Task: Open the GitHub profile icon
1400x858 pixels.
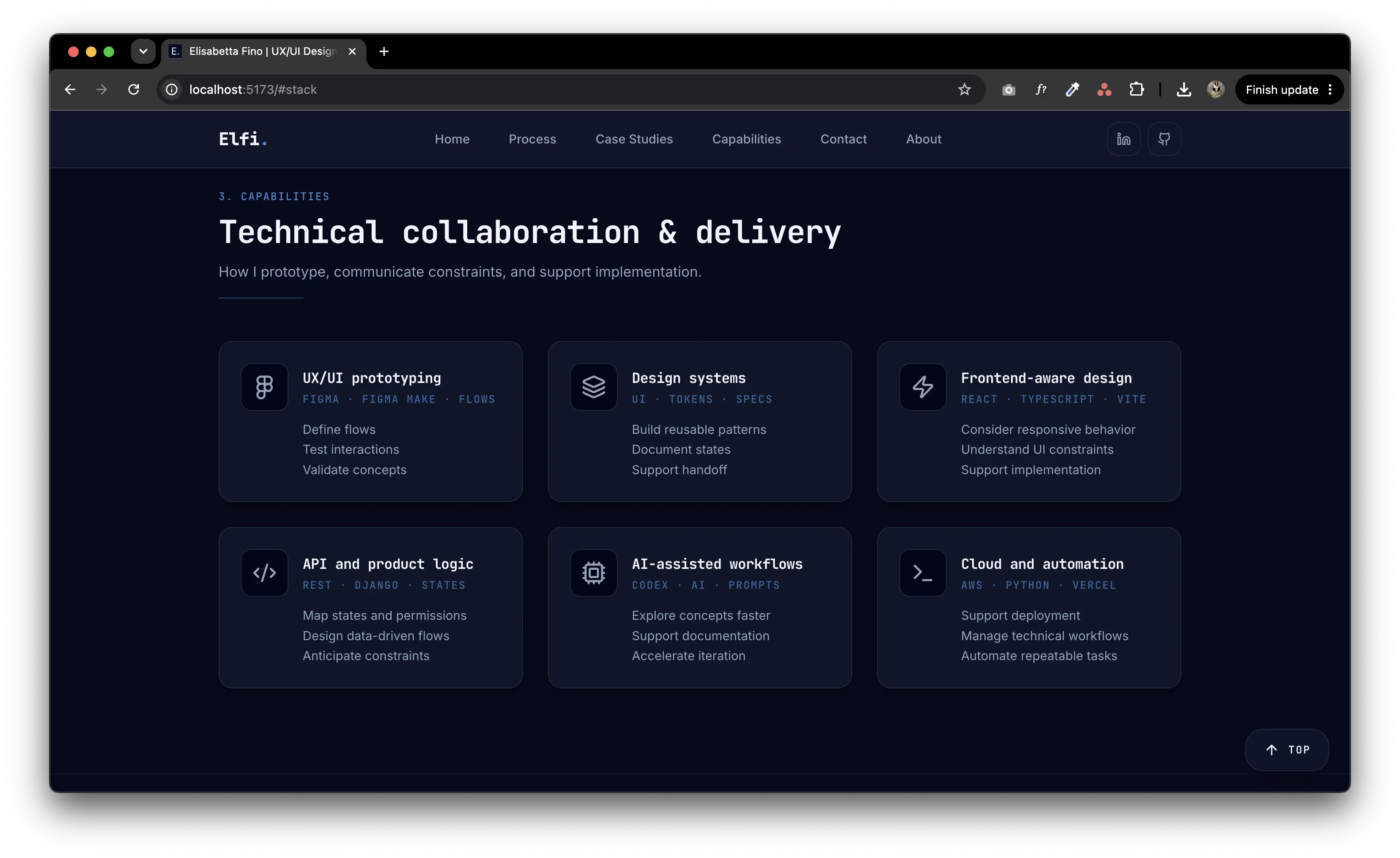Action: coord(1164,139)
